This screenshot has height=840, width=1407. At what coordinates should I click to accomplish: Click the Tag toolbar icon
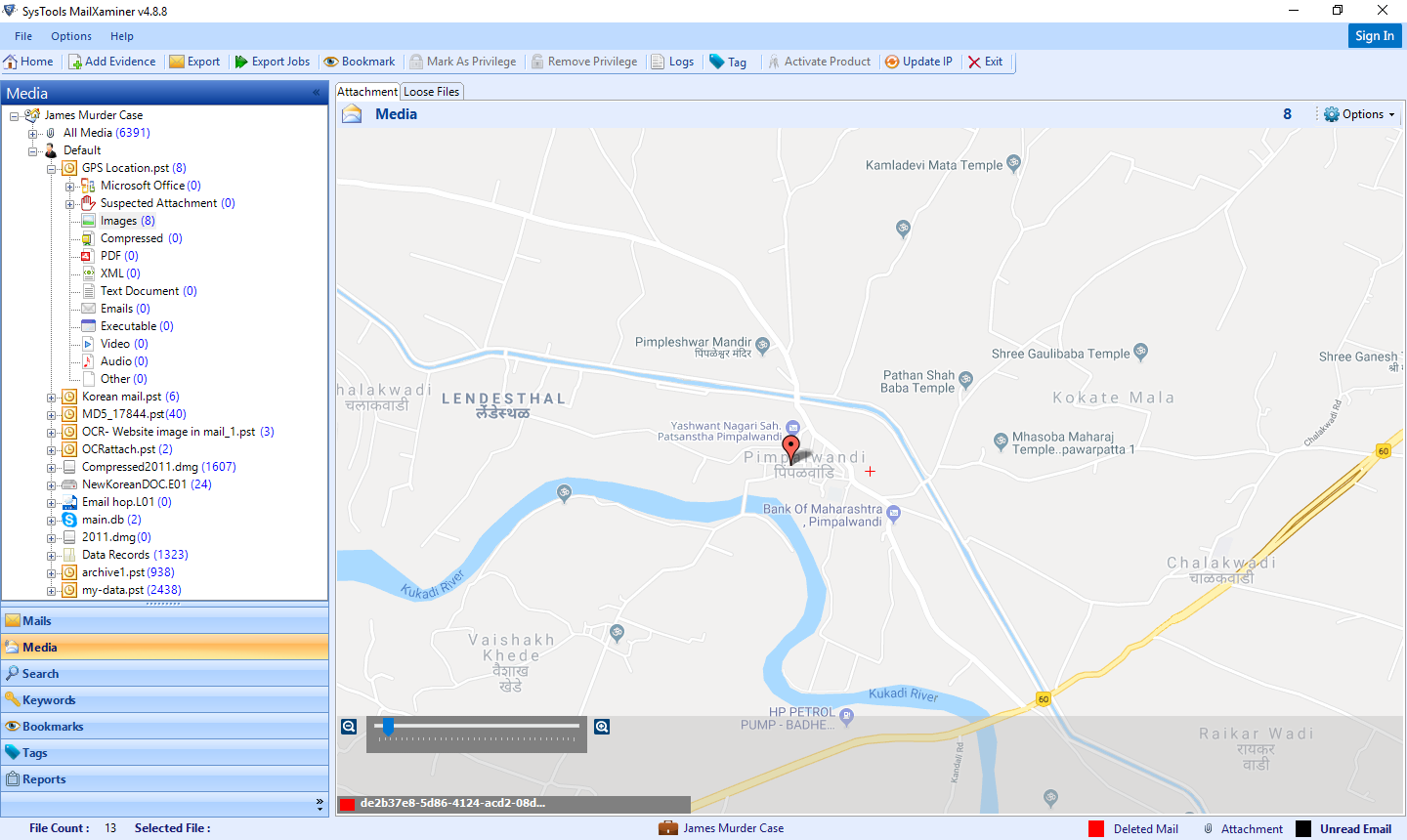[717, 62]
